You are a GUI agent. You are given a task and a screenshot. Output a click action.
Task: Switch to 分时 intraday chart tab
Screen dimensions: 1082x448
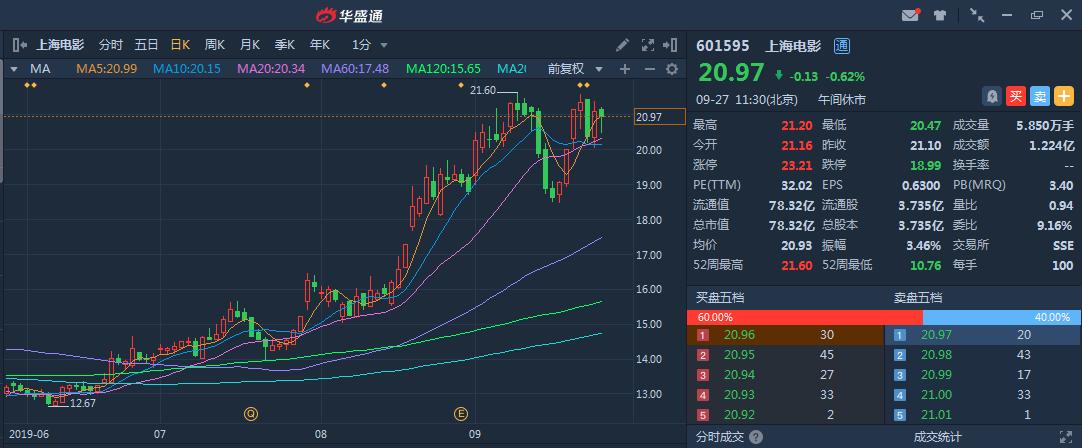tap(110, 46)
